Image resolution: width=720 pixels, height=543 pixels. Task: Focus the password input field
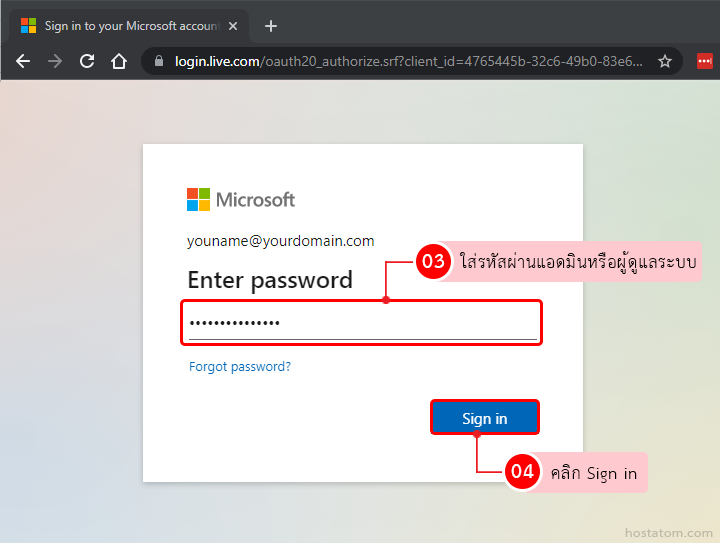[x=361, y=323]
